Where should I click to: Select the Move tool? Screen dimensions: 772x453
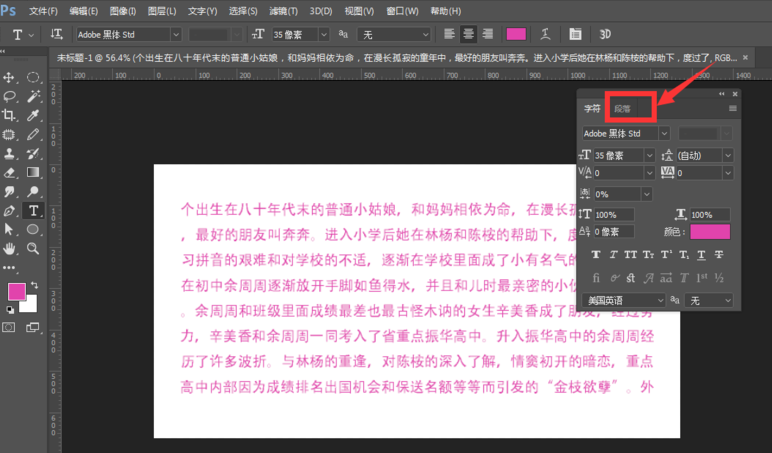point(10,77)
